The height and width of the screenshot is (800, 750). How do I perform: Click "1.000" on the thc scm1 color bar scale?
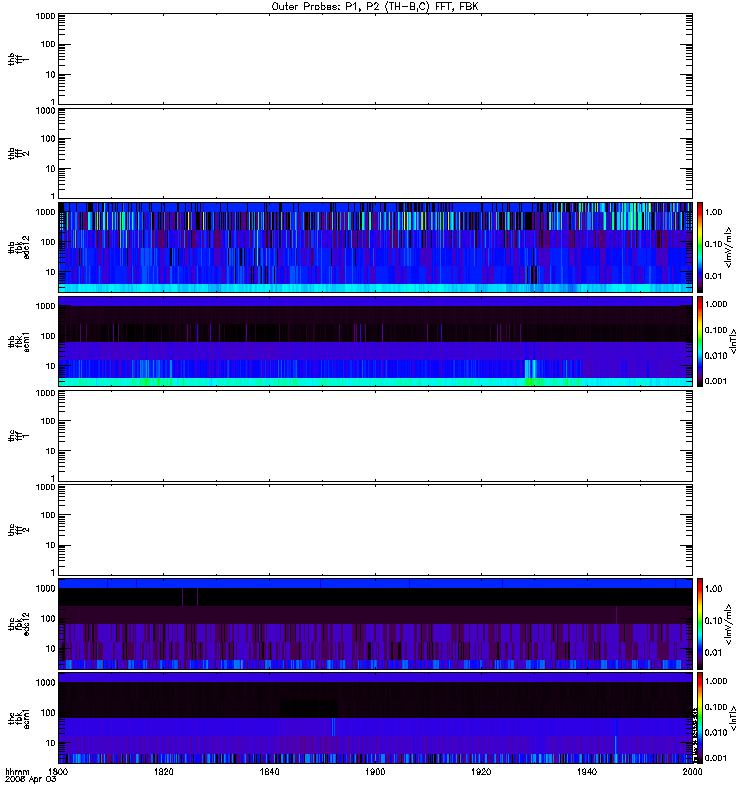click(716, 681)
